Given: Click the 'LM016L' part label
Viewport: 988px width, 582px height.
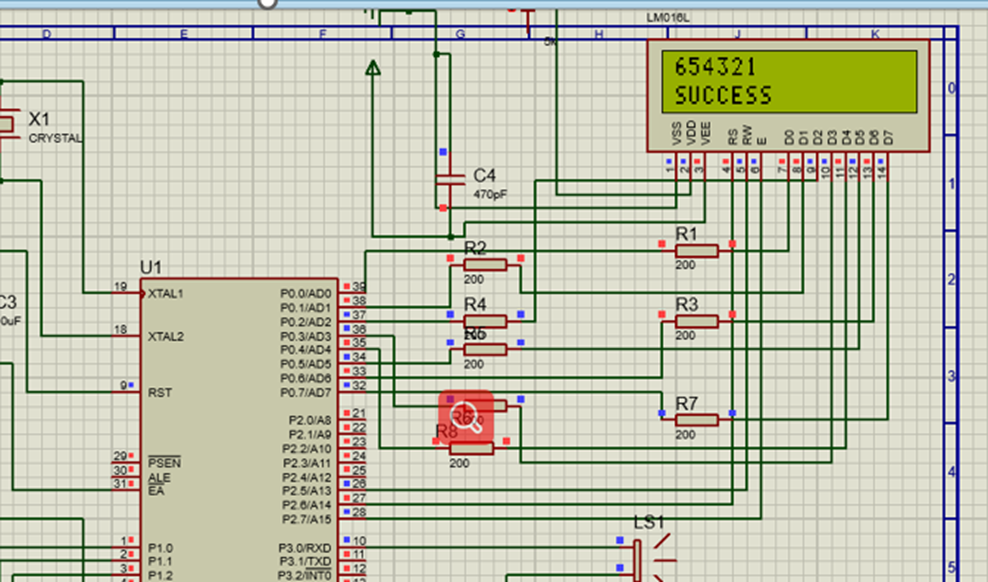Looking at the screenshot, I should (x=668, y=18).
